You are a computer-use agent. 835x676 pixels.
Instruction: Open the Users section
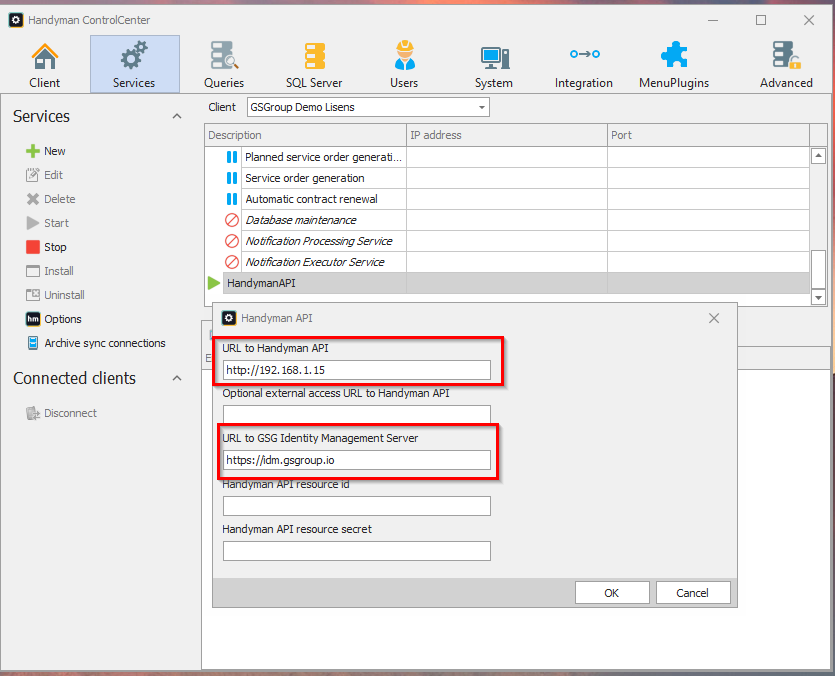404,64
